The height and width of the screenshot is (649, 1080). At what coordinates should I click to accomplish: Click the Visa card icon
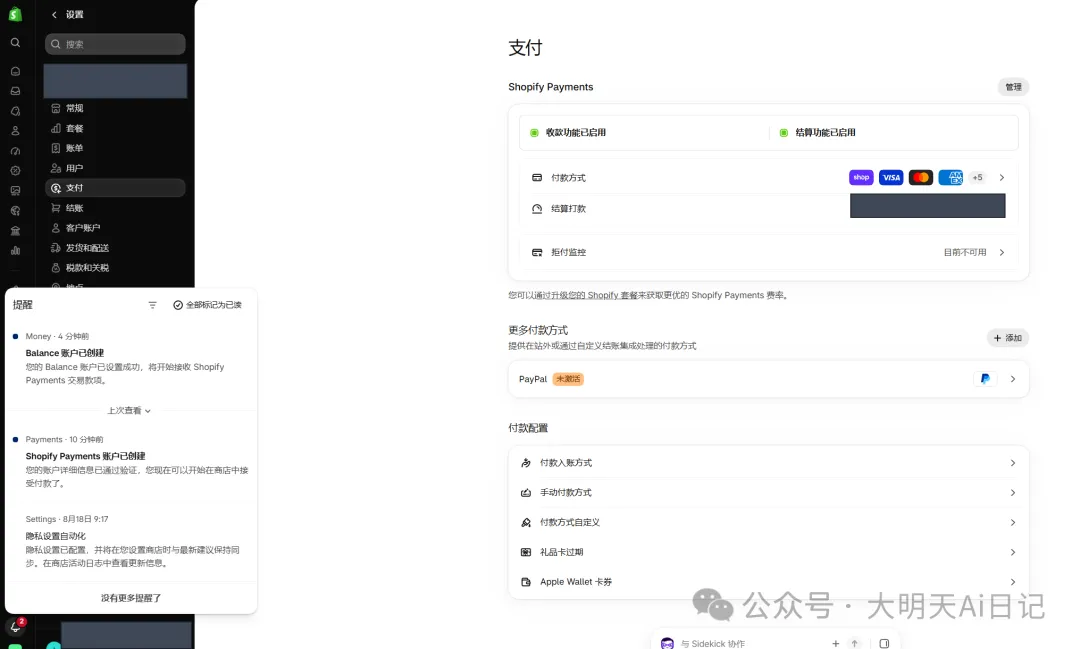click(891, 178)
